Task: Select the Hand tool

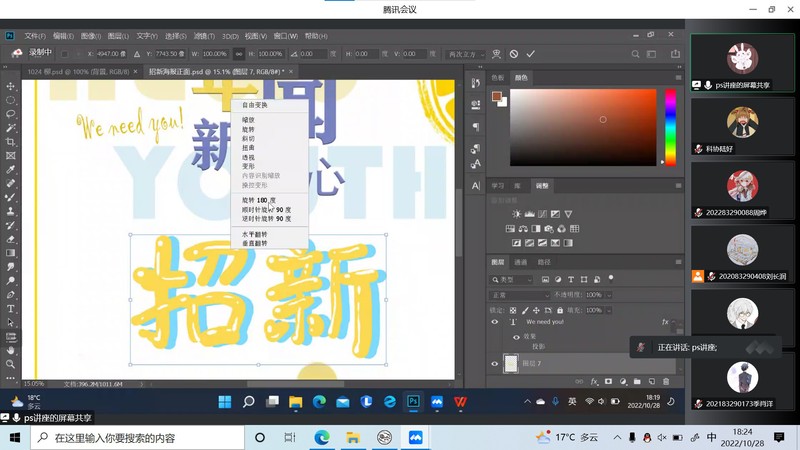Action: point(11,350)
